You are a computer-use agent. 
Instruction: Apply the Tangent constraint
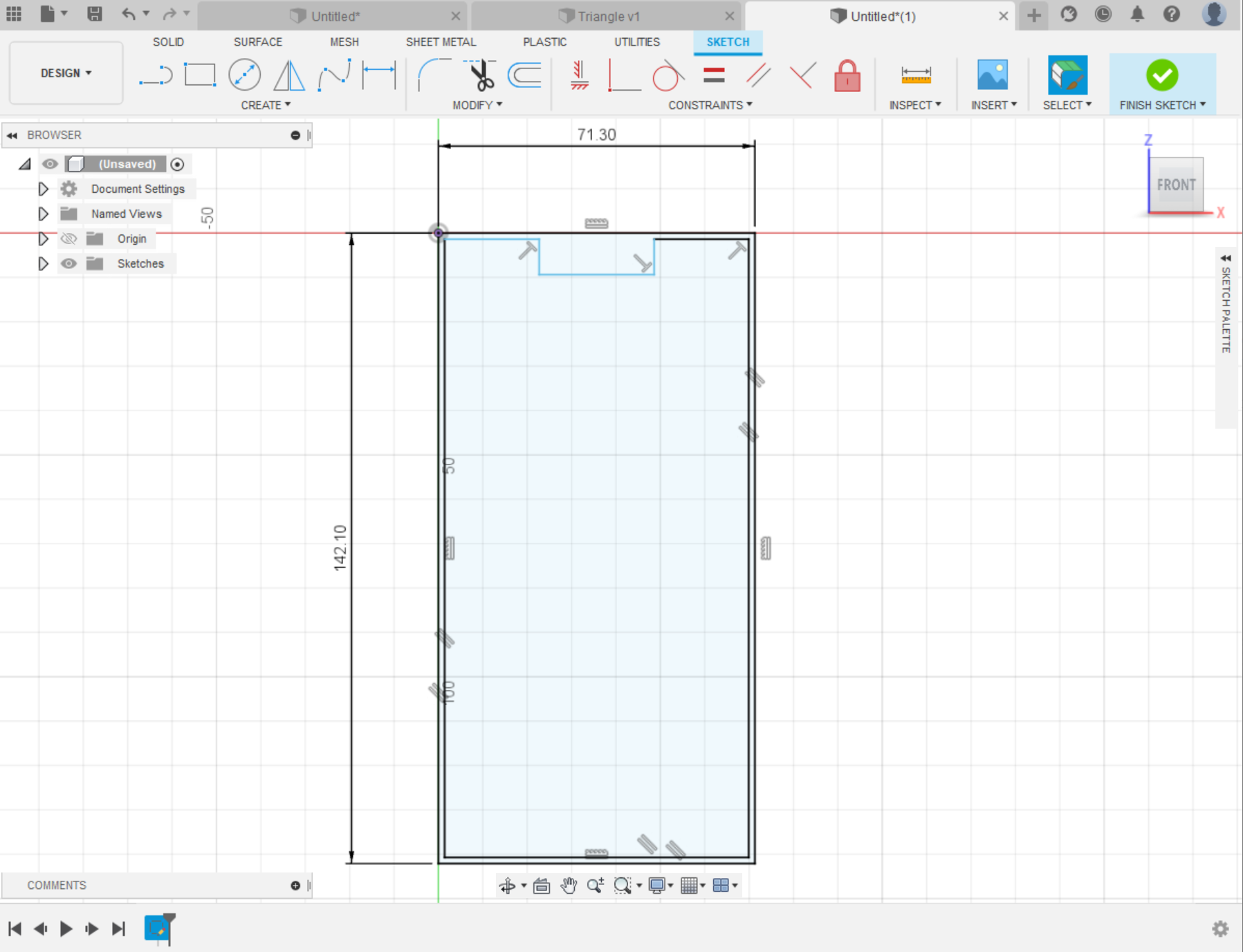point(668,75)
